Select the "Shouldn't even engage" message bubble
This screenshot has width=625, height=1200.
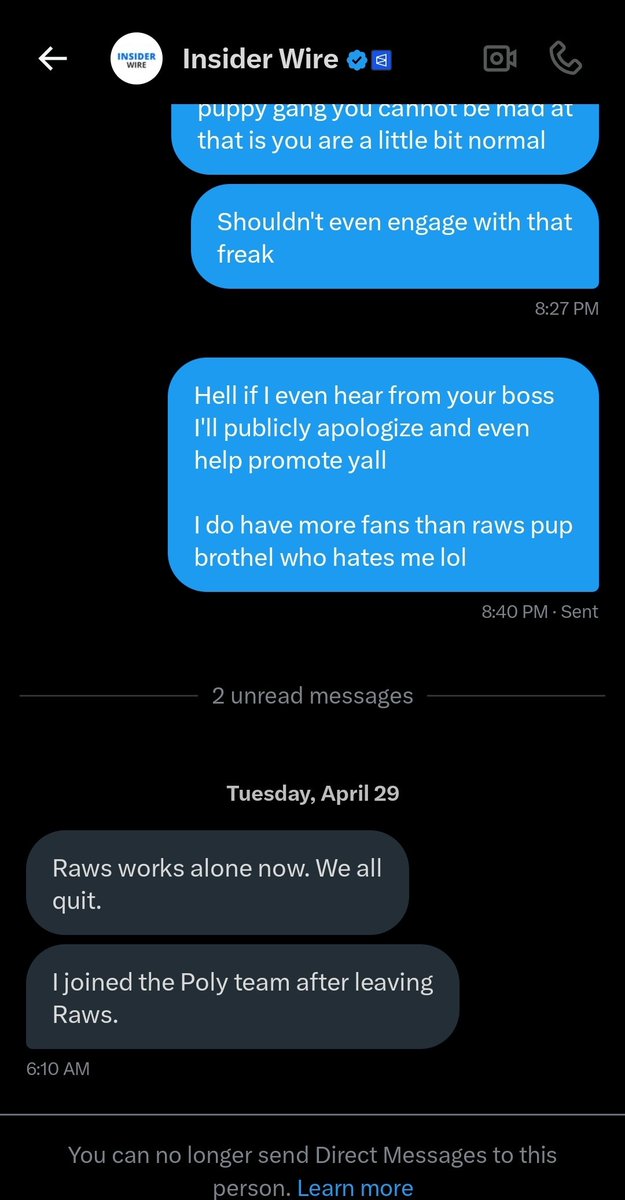(x=394, y=237)
